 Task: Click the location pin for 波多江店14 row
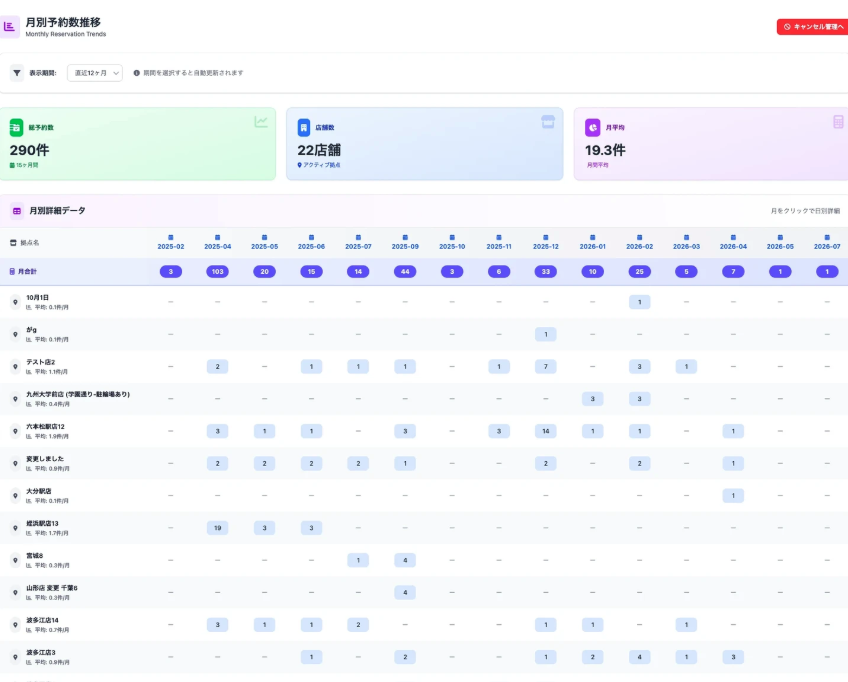[x=15, y=625]
